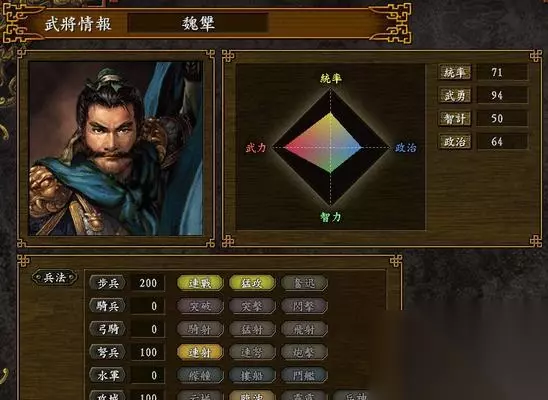The width and height of the screenshot is (548, 400).
Task: Select the 騎射 horse archer tactic
Action: tap(200, 329)
